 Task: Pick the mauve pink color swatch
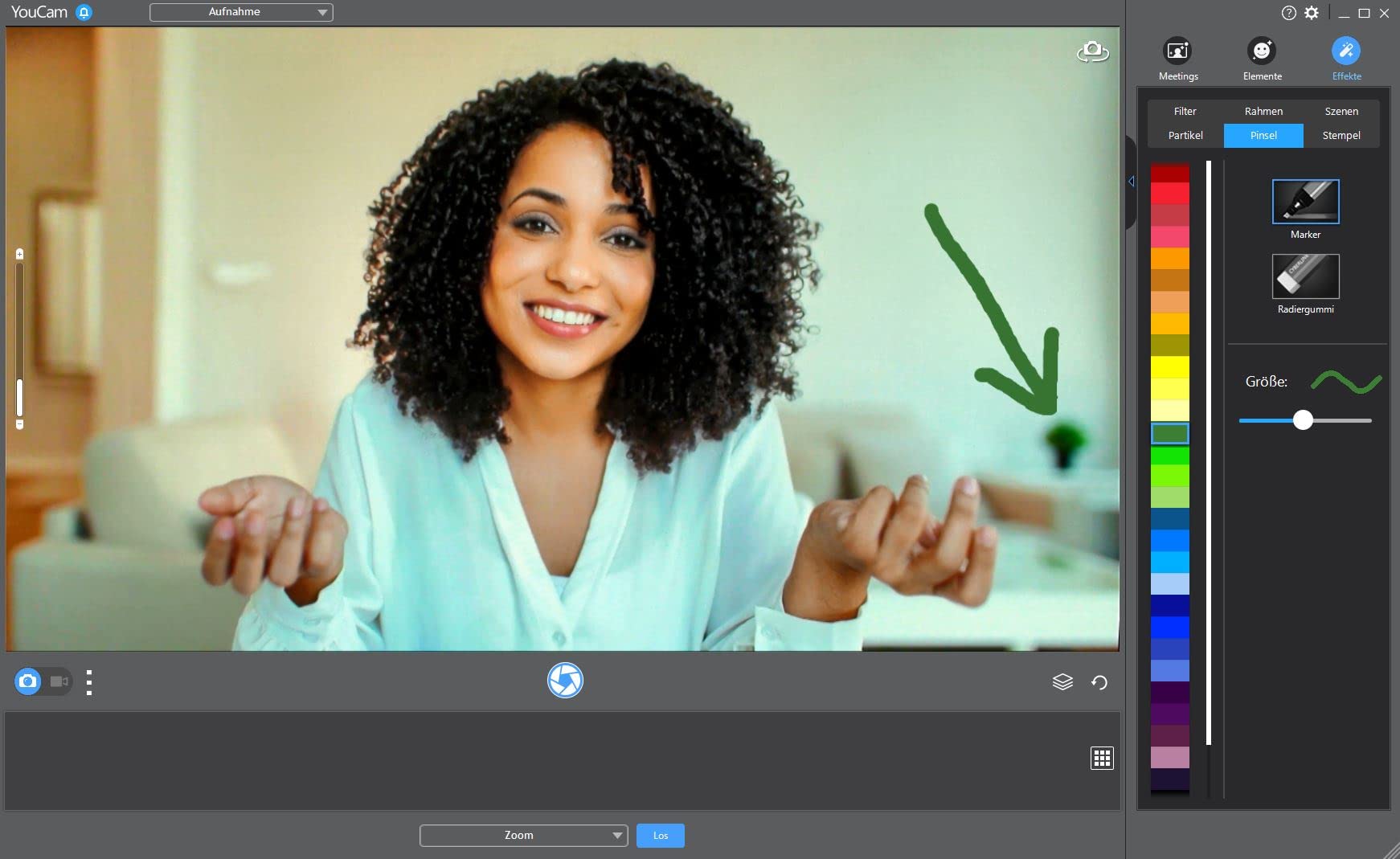pyautogui.click(x=1169, y=757)
